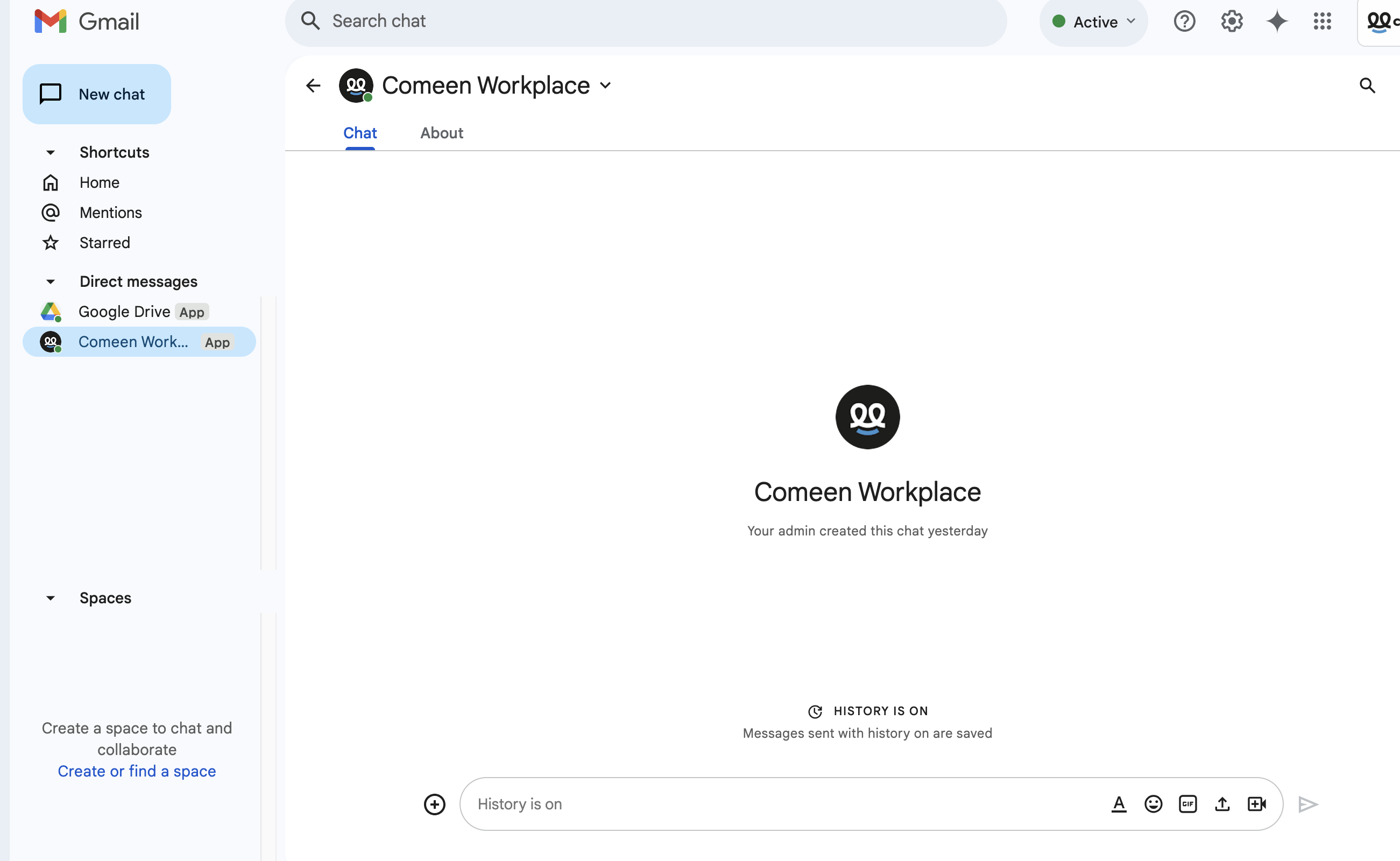Go back with the left arrow
Screen dimensions: 1400x861
[x=313, y=86]
